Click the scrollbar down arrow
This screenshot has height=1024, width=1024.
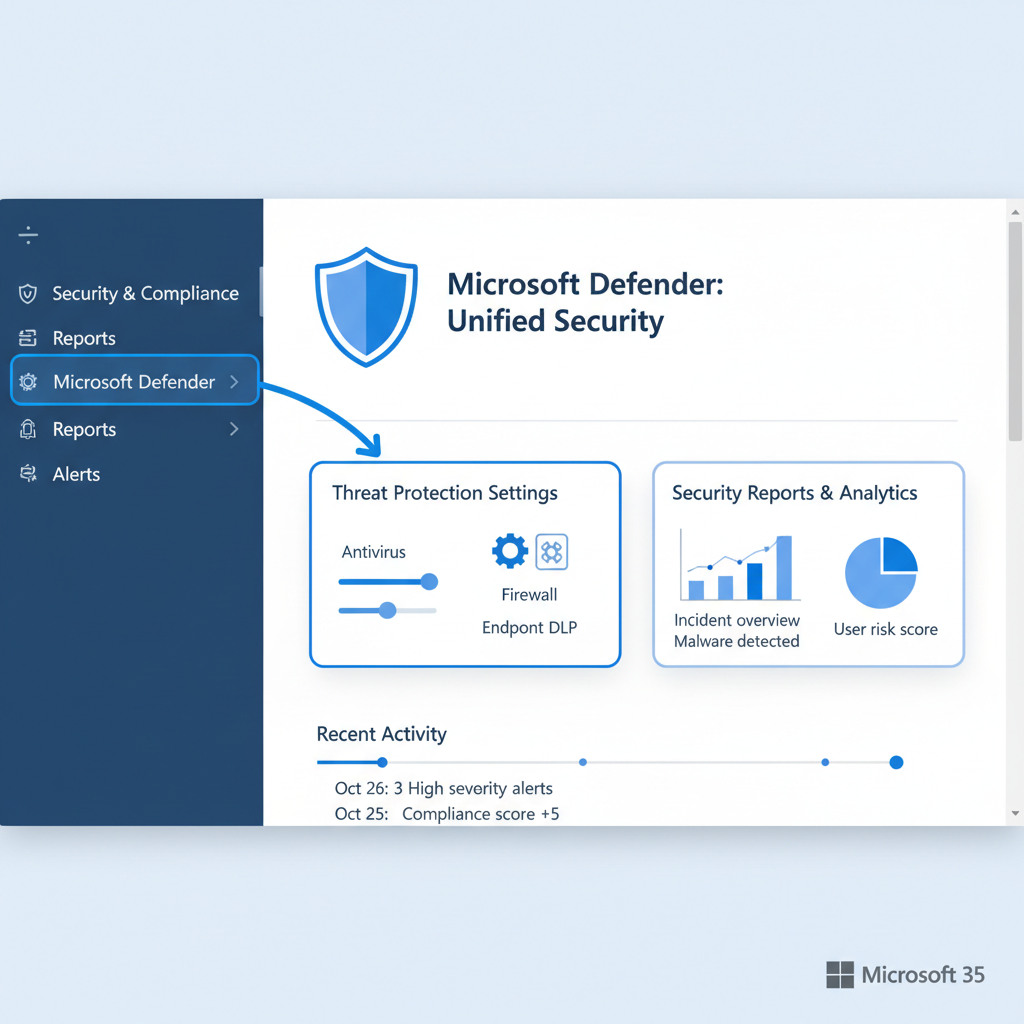1016,813
